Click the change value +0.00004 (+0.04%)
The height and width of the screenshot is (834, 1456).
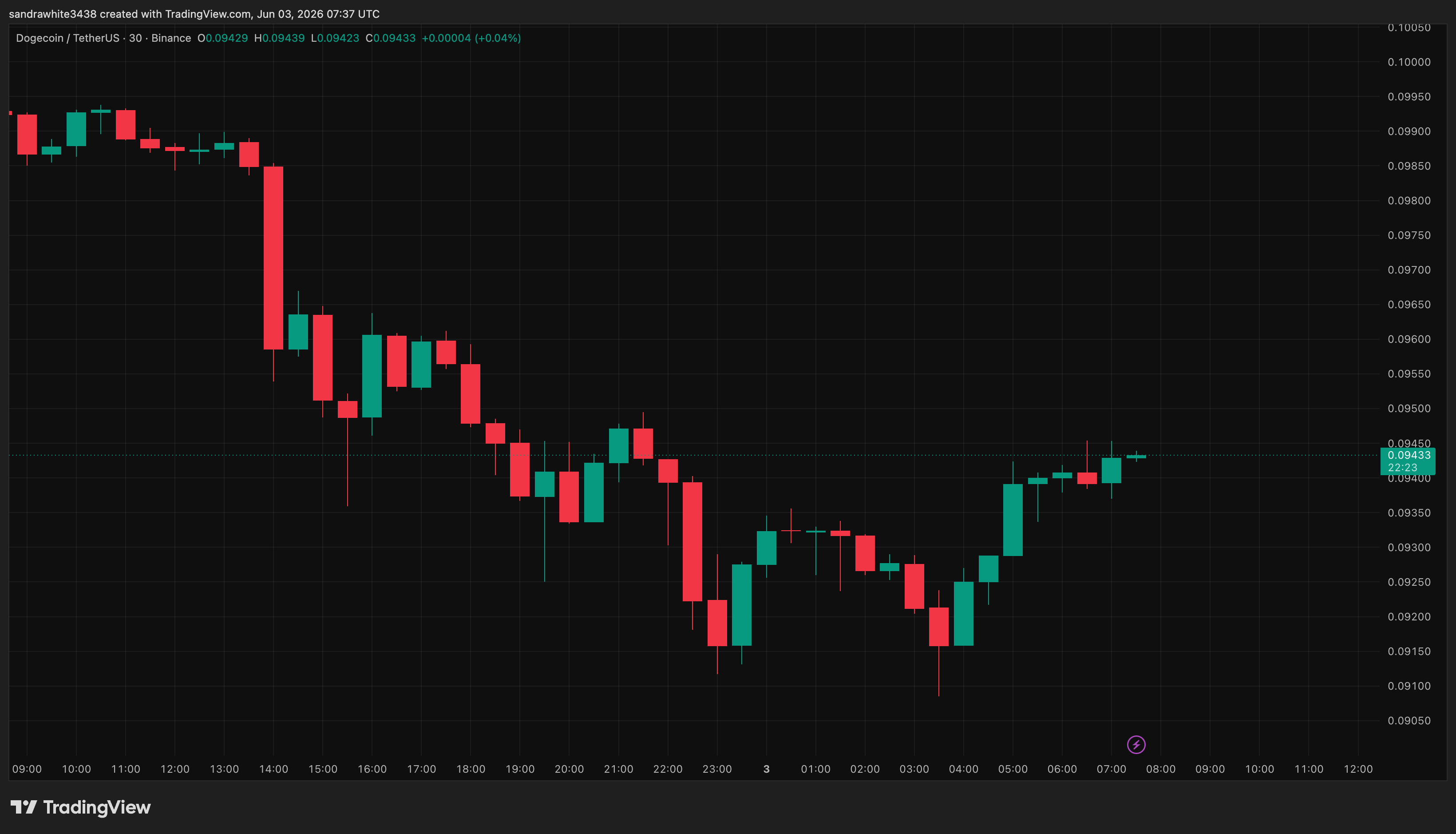click(471, 38)
